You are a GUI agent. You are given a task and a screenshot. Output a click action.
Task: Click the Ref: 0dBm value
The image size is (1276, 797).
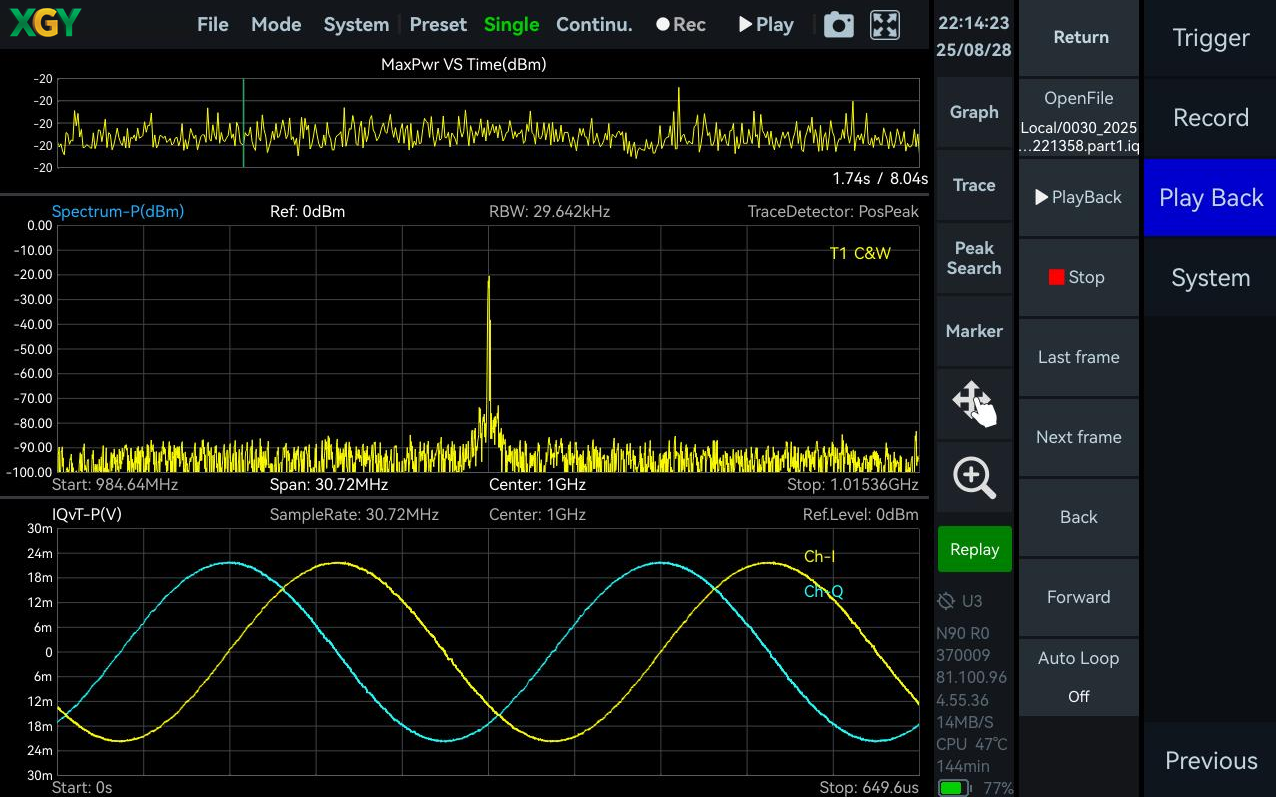point(307,212)
